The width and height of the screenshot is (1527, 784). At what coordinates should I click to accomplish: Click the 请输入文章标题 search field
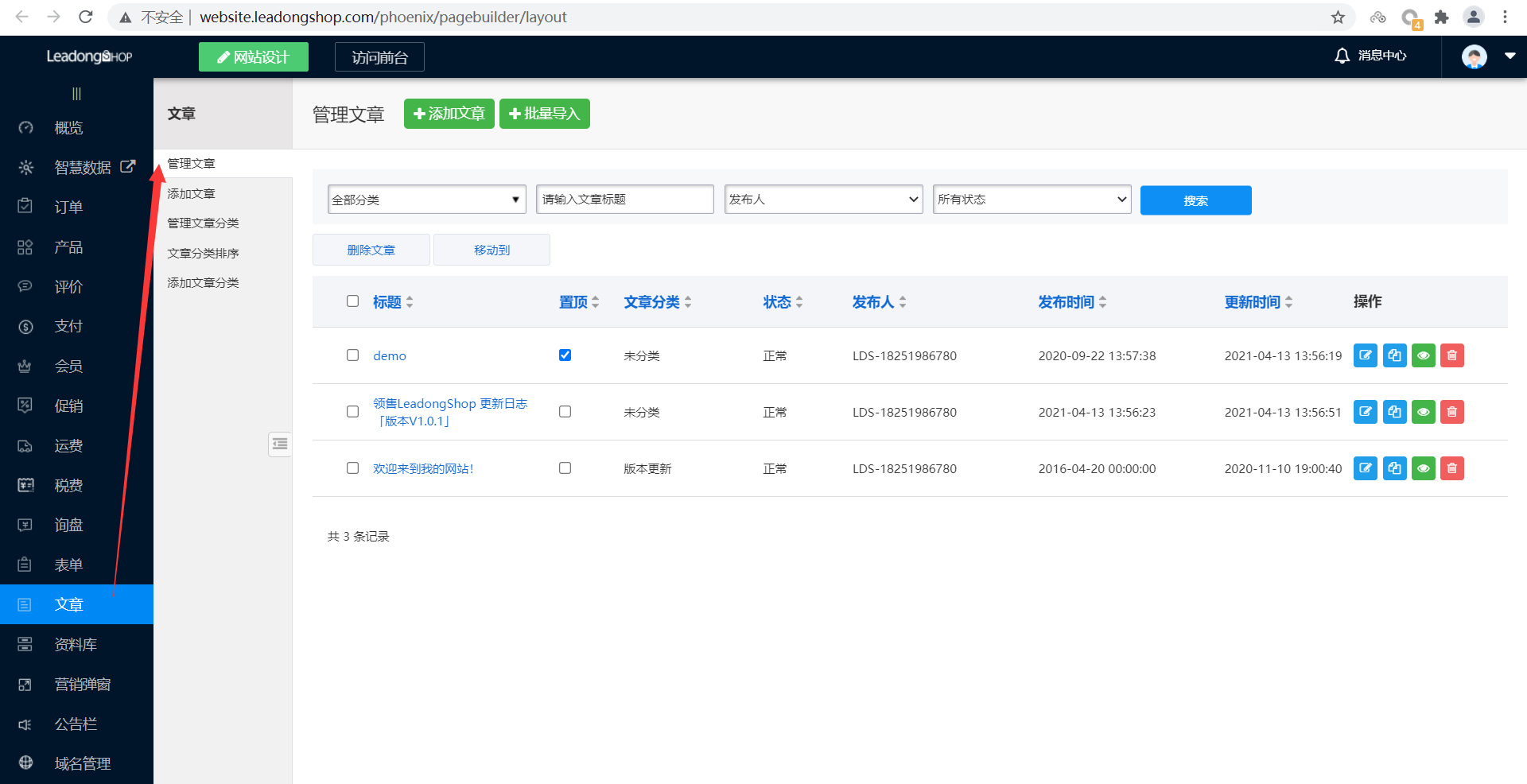click(624, 200)
